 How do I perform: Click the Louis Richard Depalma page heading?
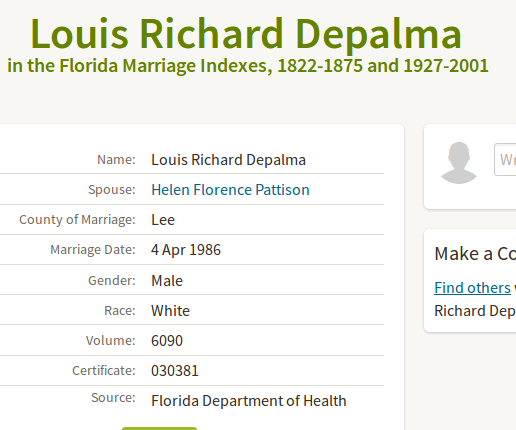pos(246,34)
